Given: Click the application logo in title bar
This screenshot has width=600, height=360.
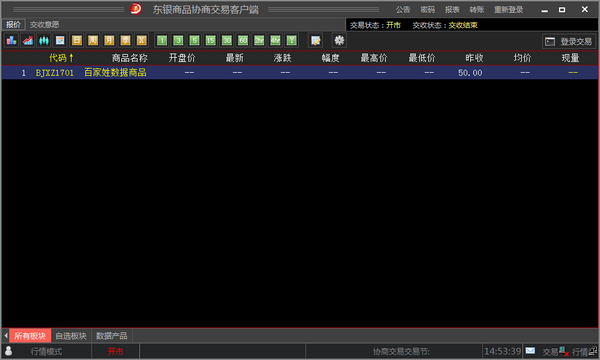Looking at the screenshot, I should coord(135,8).
